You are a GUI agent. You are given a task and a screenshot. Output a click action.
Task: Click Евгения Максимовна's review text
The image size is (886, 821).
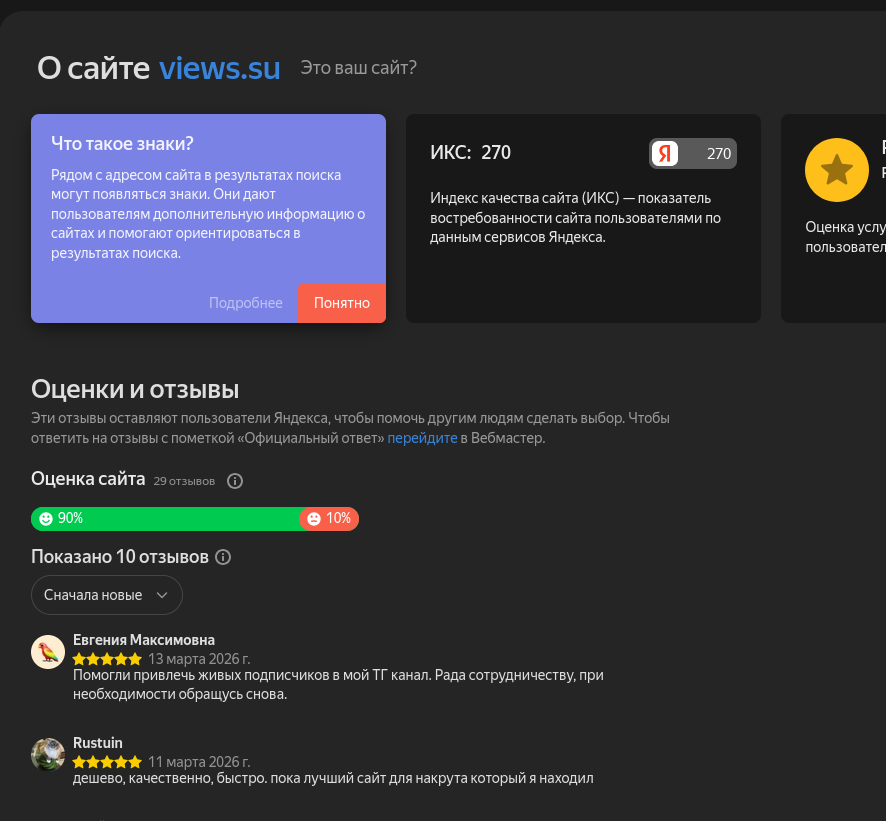338,684
